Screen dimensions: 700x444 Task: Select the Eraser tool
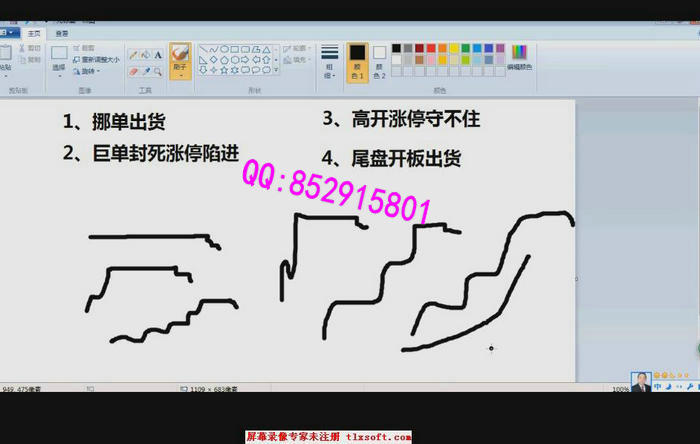tap(134, 71)
